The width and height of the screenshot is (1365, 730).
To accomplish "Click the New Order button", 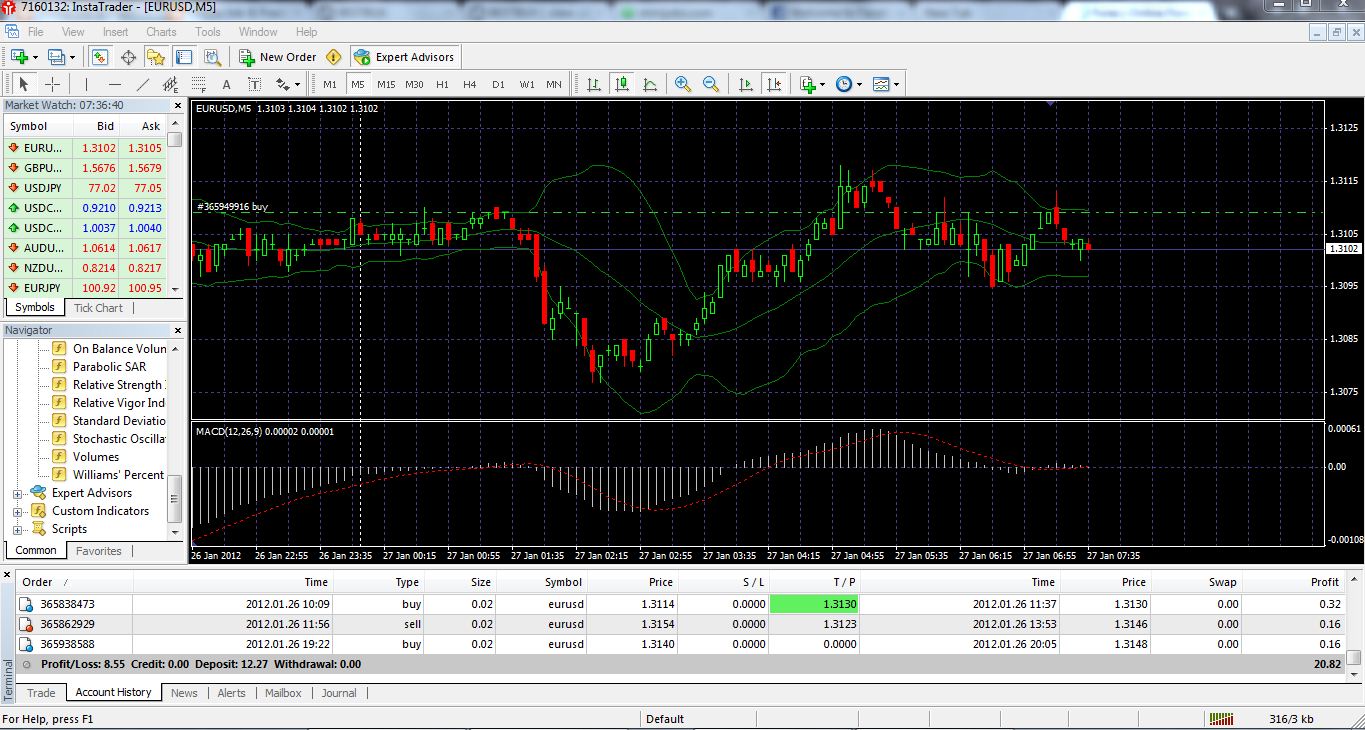I will (277, 57).
